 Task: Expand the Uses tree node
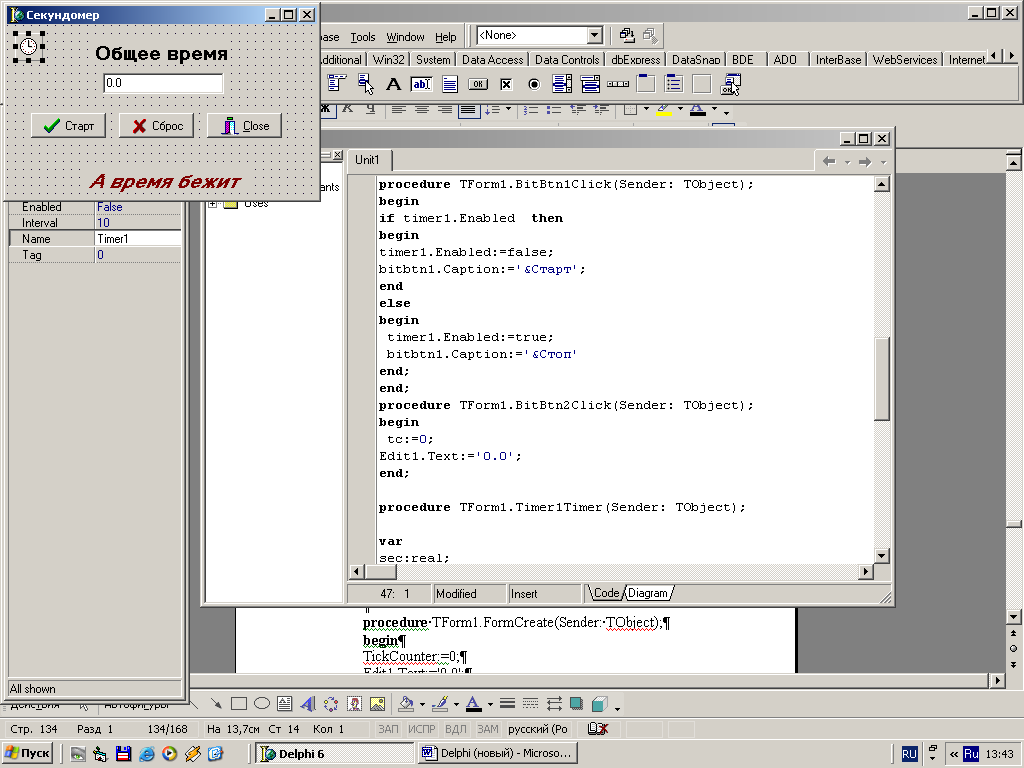click(x=212, y=204)
